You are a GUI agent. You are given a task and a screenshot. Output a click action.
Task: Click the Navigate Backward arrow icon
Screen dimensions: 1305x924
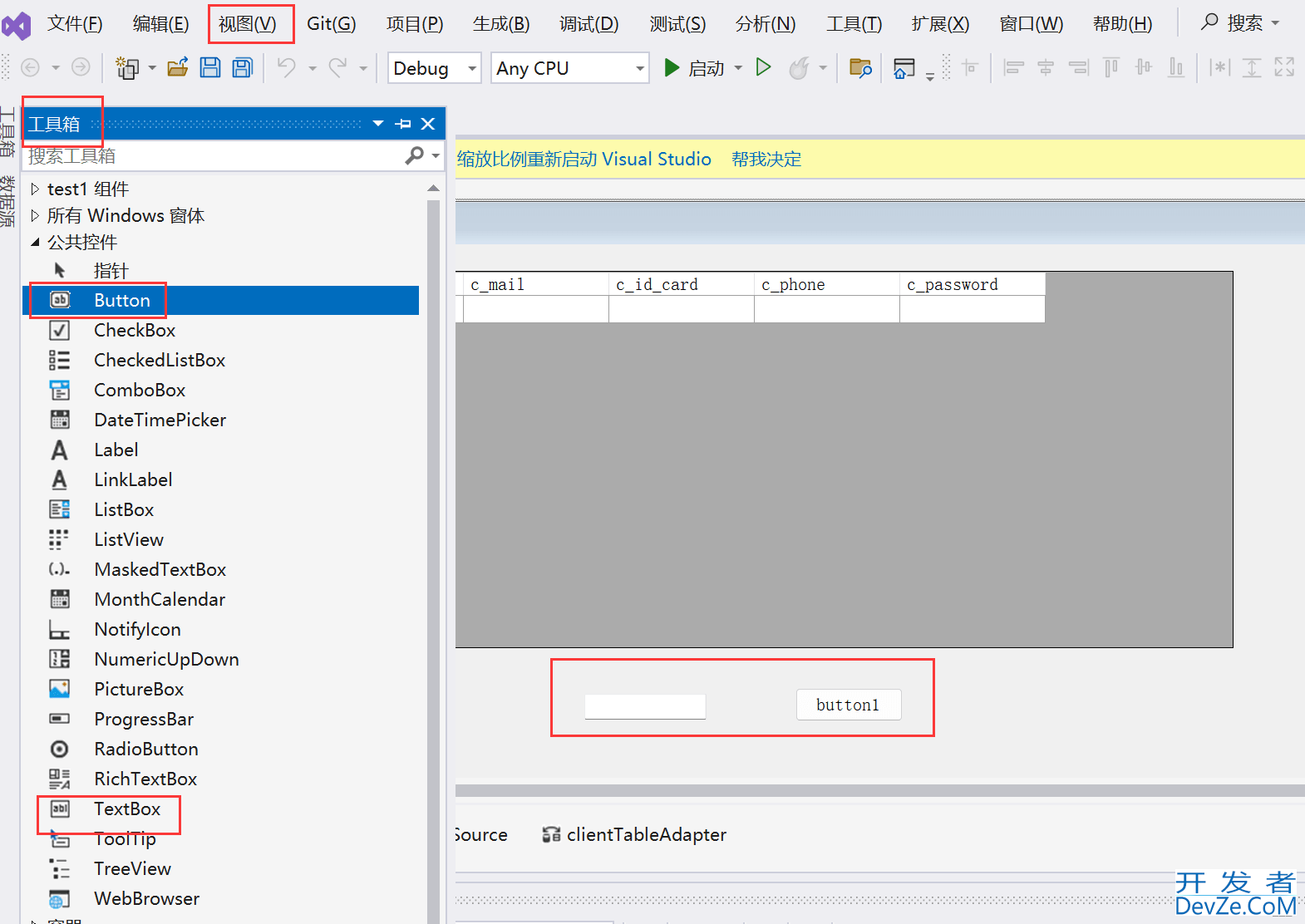30,67
